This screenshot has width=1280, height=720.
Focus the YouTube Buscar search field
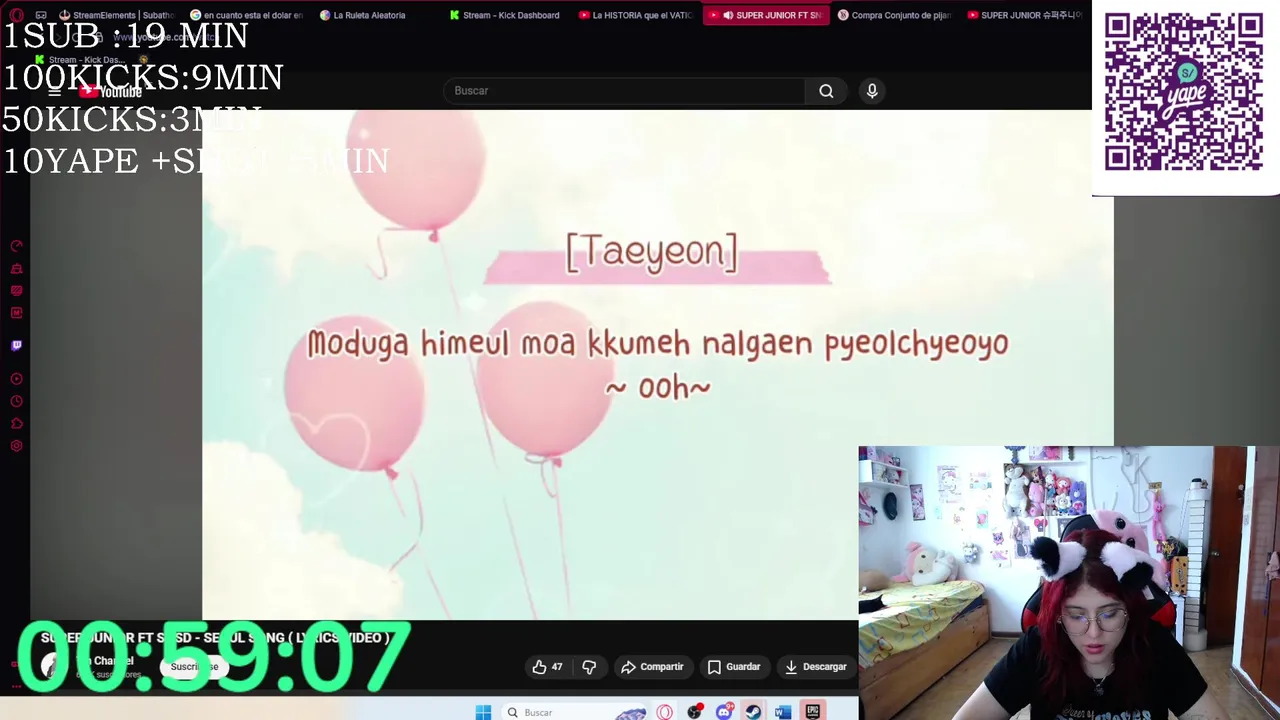(624, 91)
